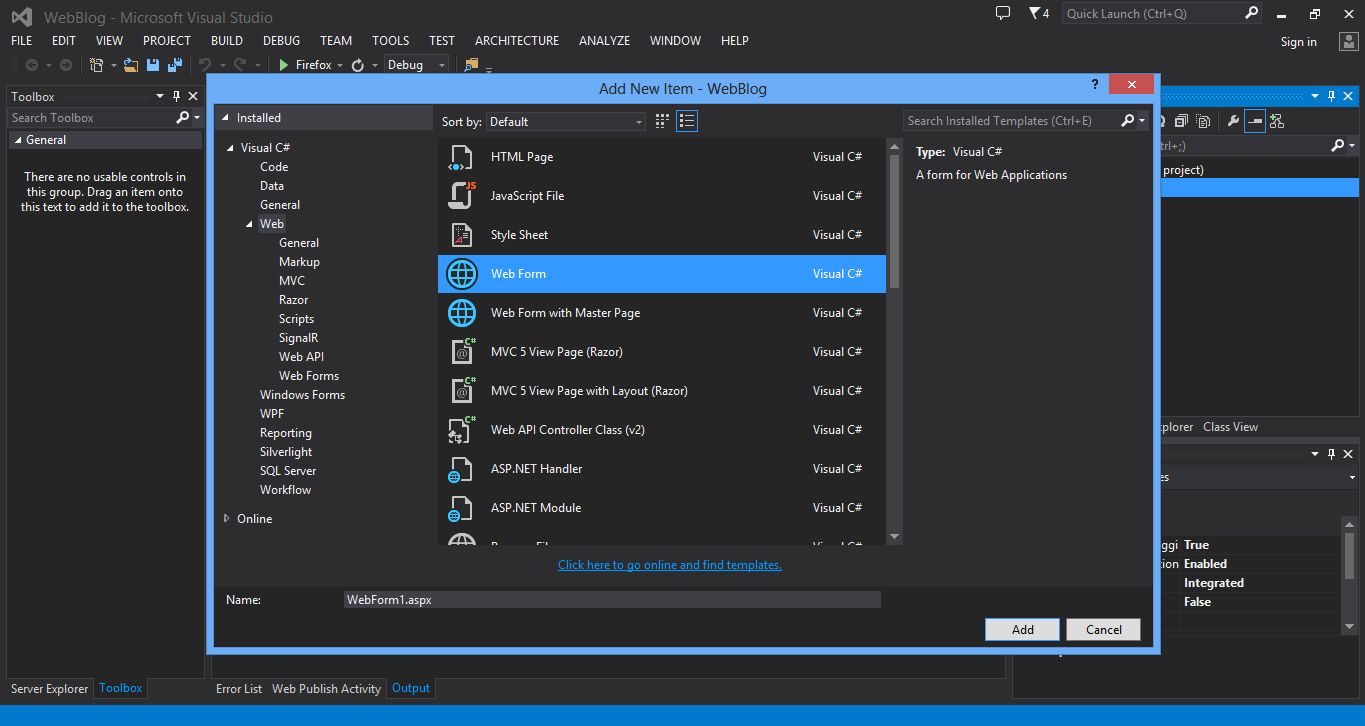The width and height of the screenshot is (1365, 726).
Task: Click Web API Controller Class icon
Action: point(461,430)
